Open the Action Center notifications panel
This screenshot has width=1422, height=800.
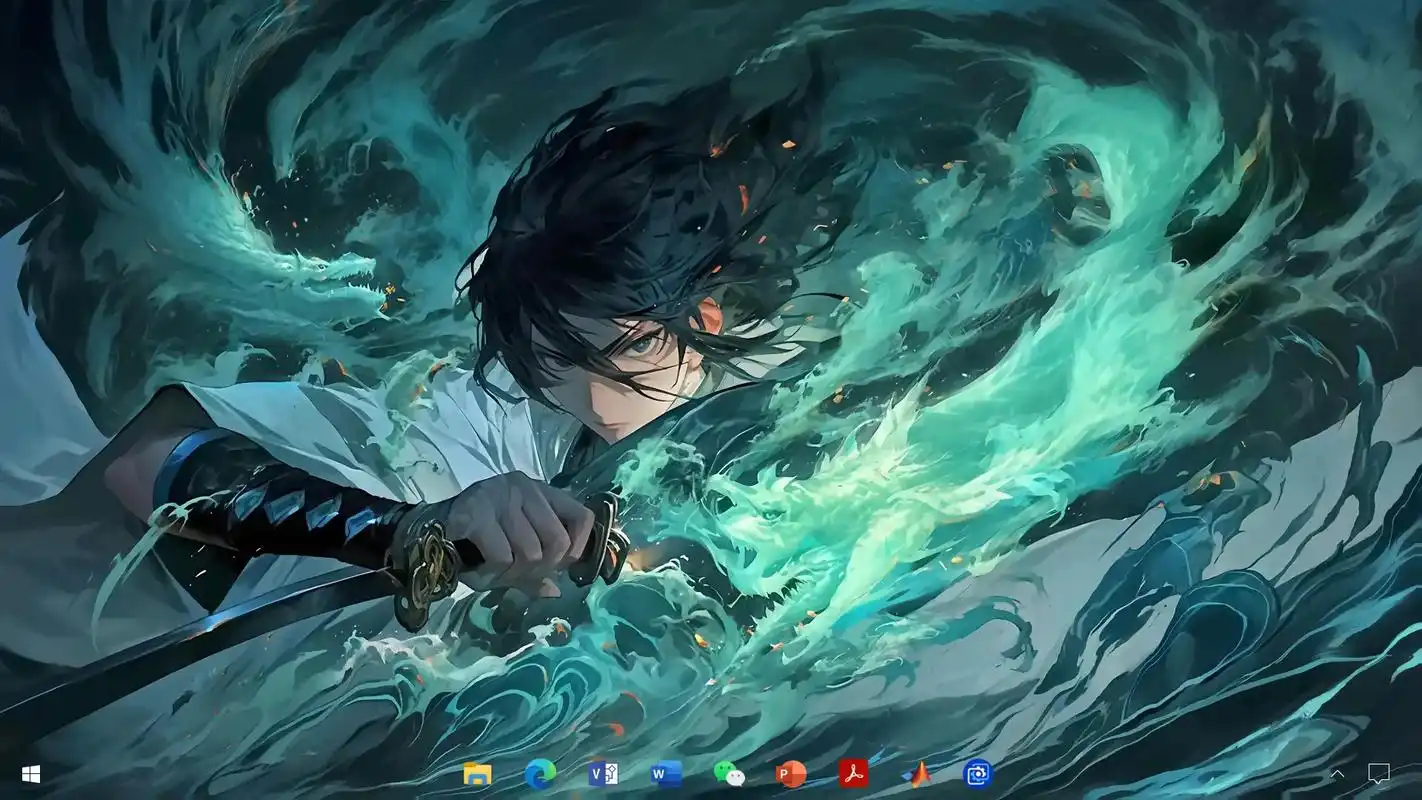click(1379, 774)
